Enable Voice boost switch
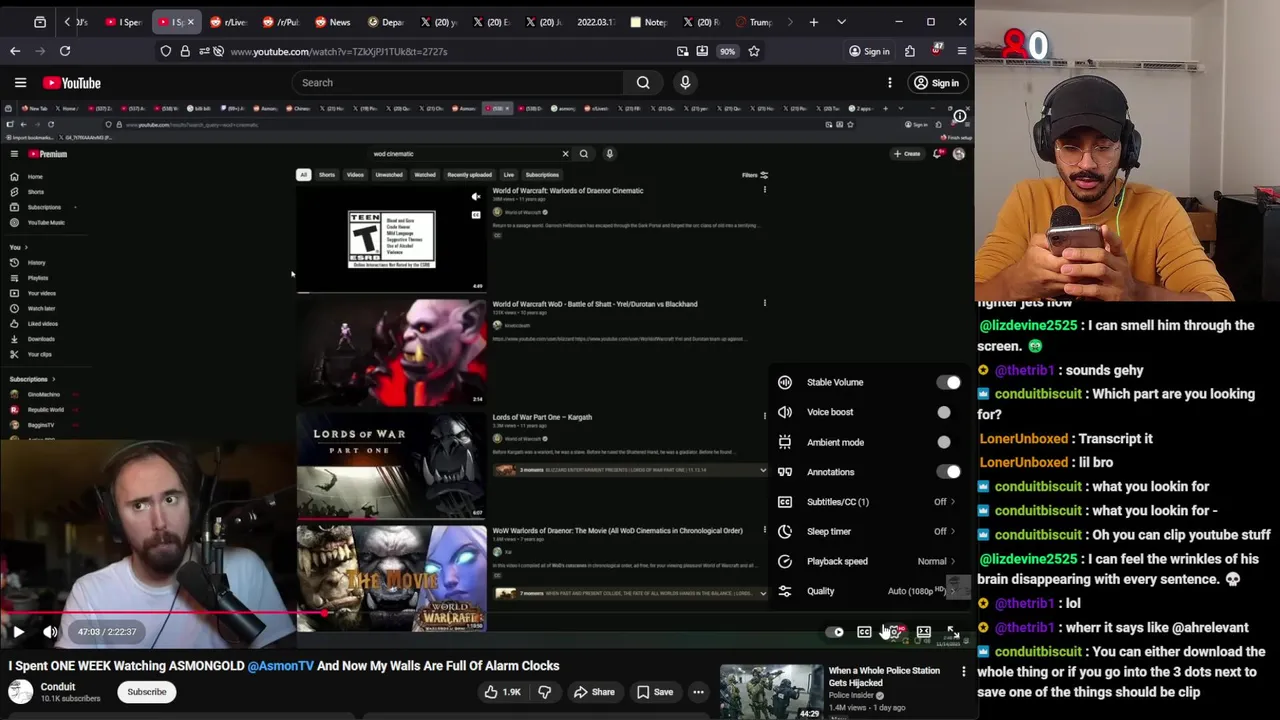This screenshot has width=1280, height=720. click(x=948, y=412)
